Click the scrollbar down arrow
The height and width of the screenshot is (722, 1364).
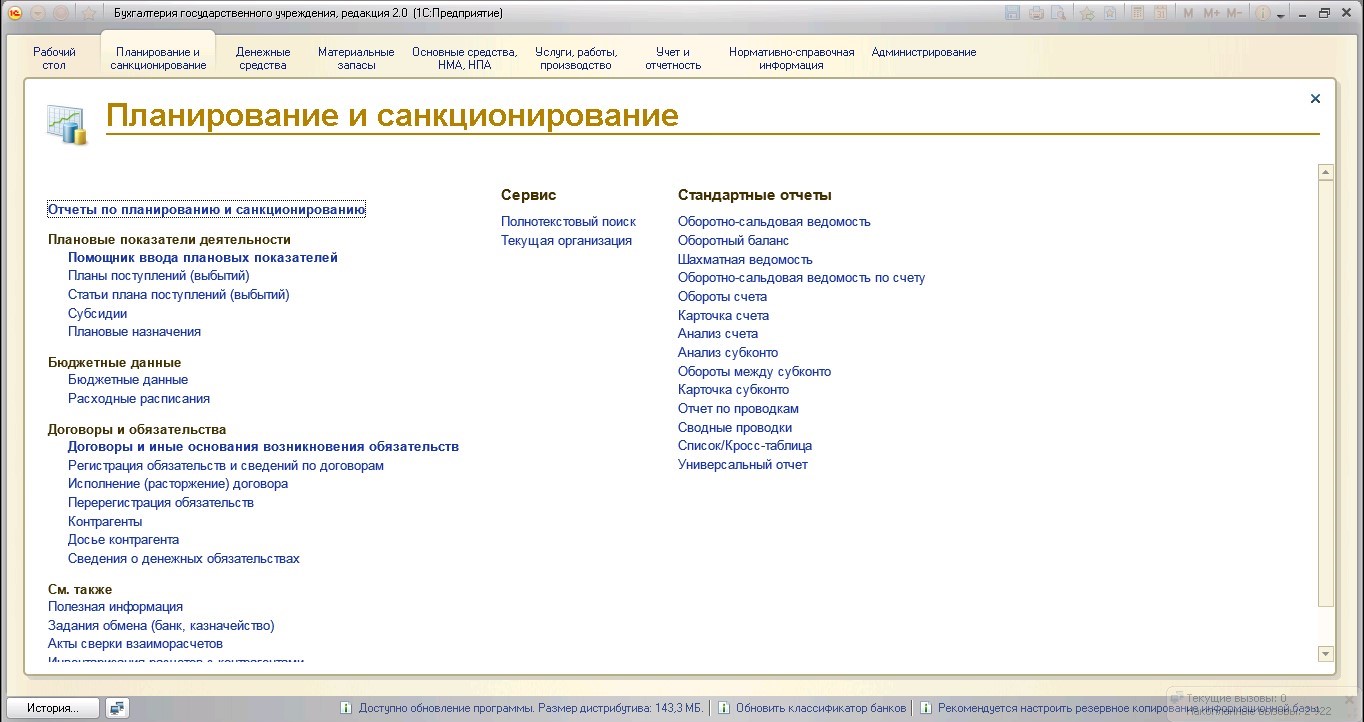[1326, 654]
